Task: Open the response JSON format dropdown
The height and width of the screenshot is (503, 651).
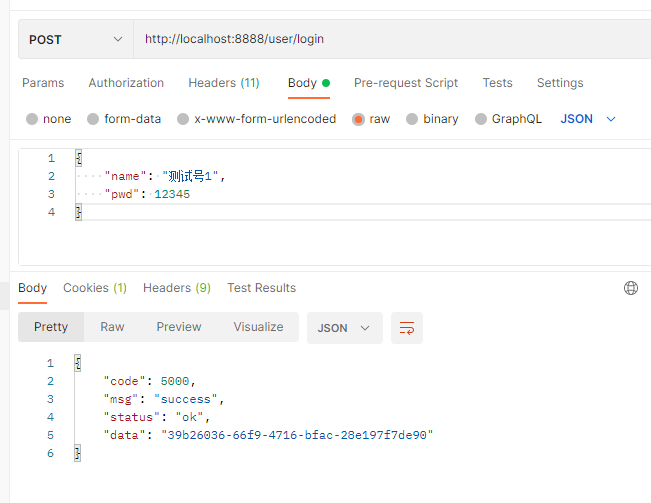Action: point(345,328)
